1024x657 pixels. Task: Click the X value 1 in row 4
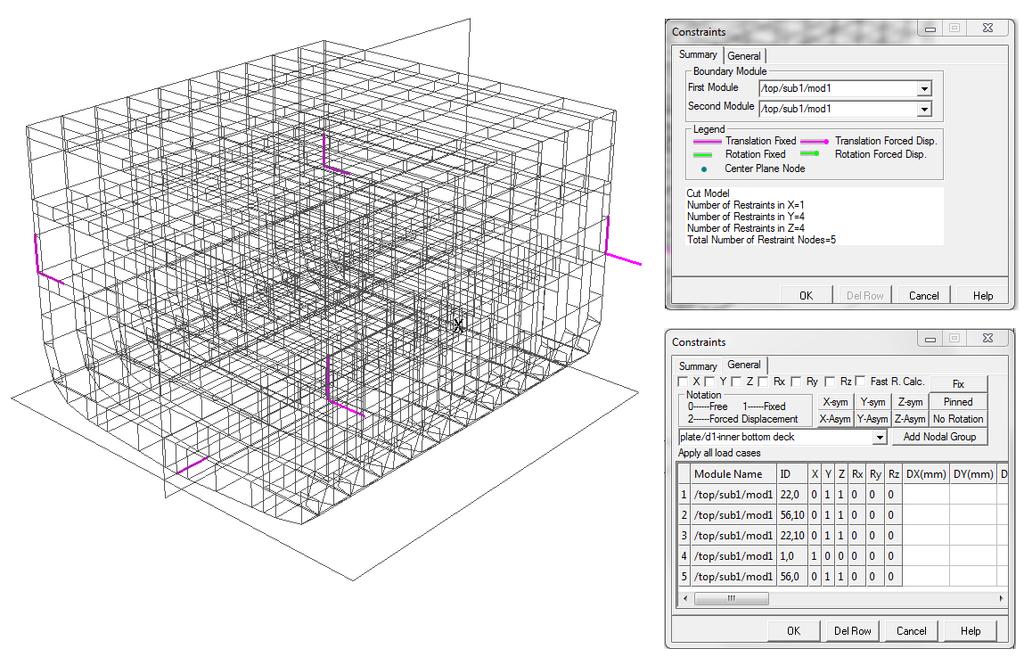[814, 556]
